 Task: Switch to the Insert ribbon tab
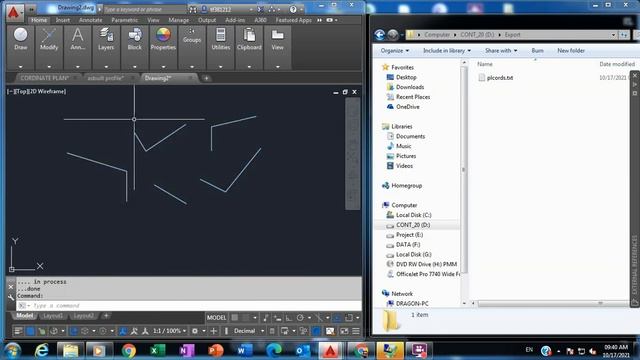(x=62, y=20)
